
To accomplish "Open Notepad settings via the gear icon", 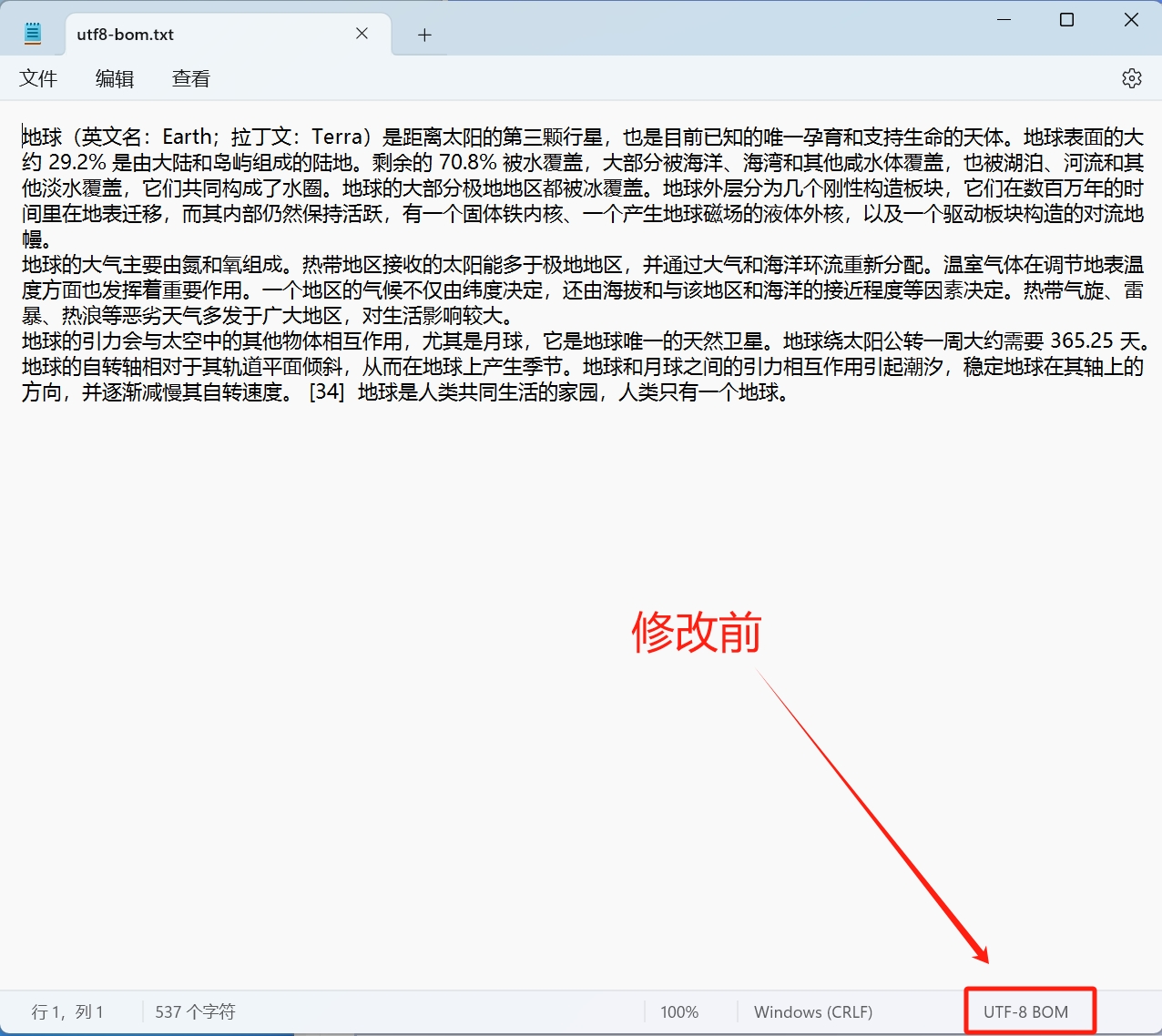I will [x=1131, y=78].
